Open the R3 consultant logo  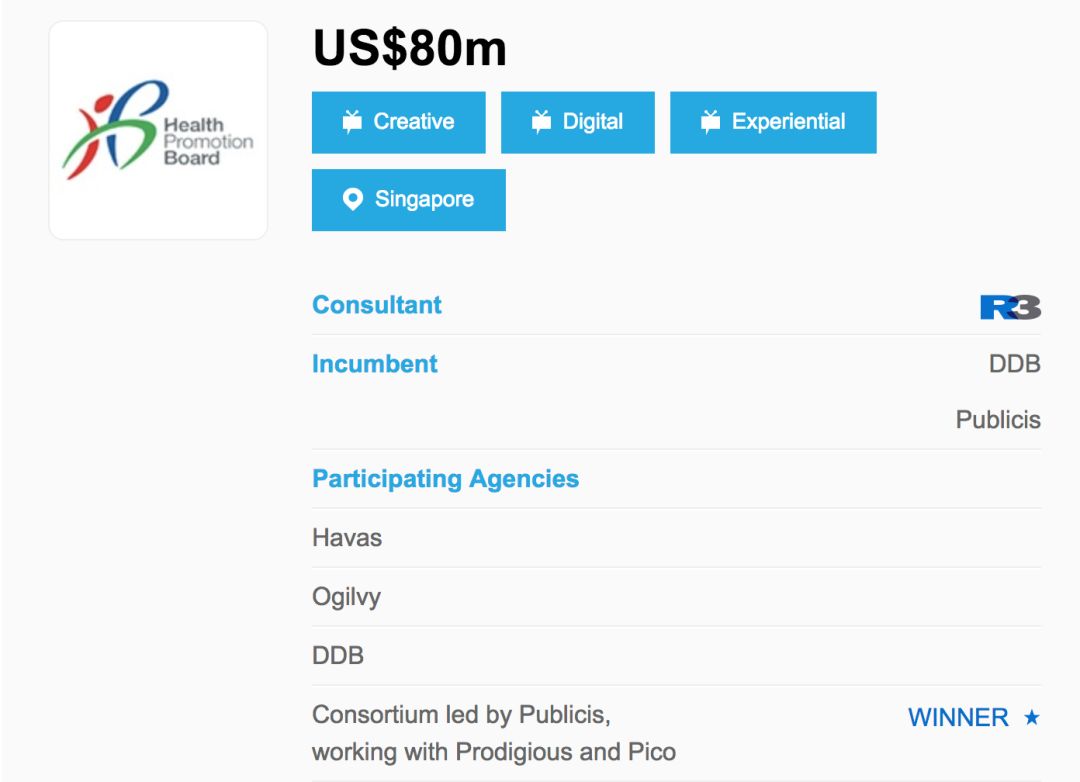(x=1010, y=307)
